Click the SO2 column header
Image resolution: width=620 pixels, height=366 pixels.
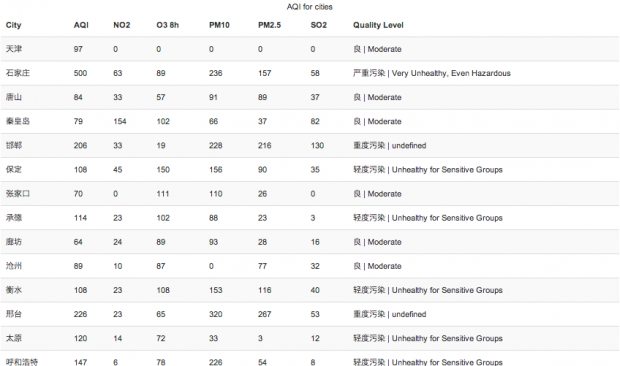319,25
